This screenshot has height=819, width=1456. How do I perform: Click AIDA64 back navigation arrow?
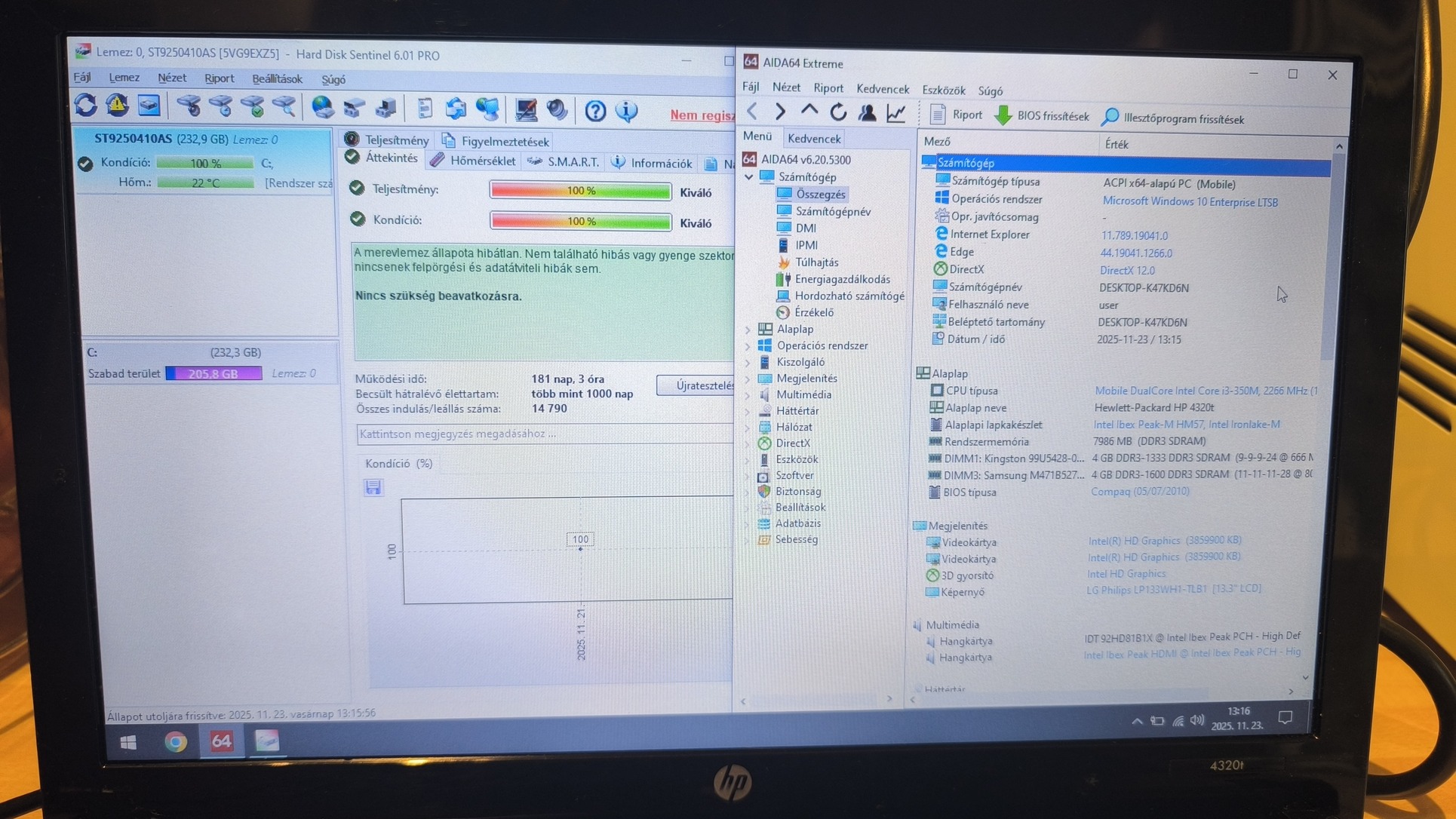pos(752,112)
